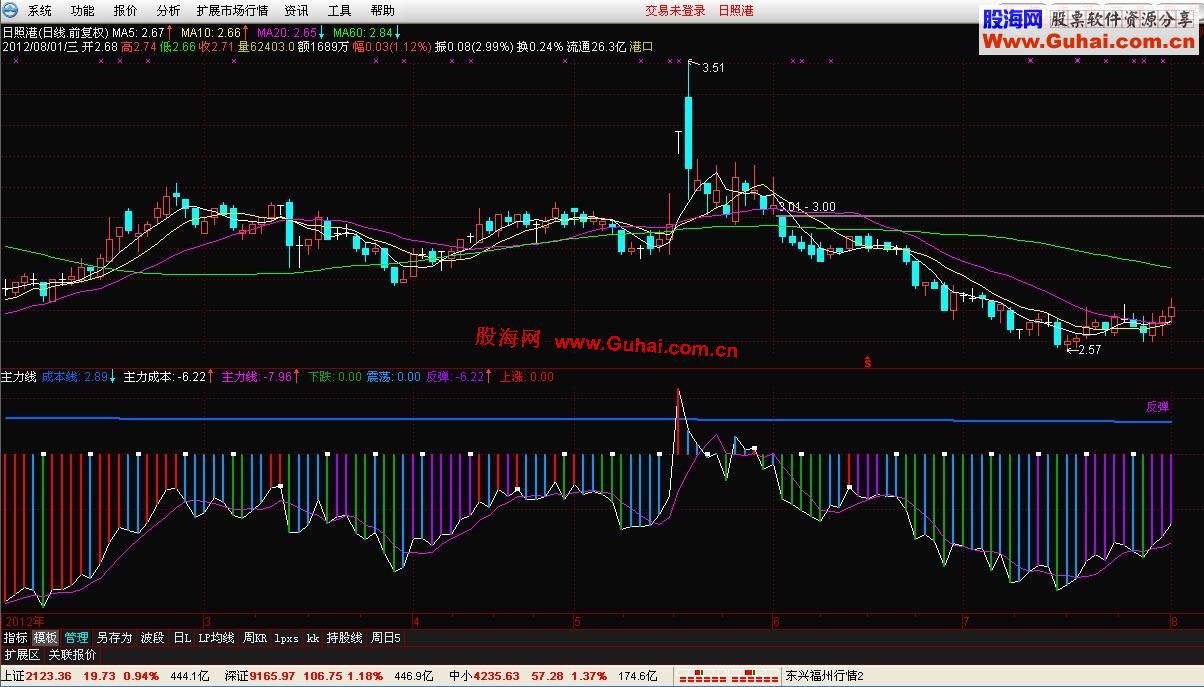Click the application logo icon beside 系统
Screen dimensions: 1204x687
tap(11, 10)
